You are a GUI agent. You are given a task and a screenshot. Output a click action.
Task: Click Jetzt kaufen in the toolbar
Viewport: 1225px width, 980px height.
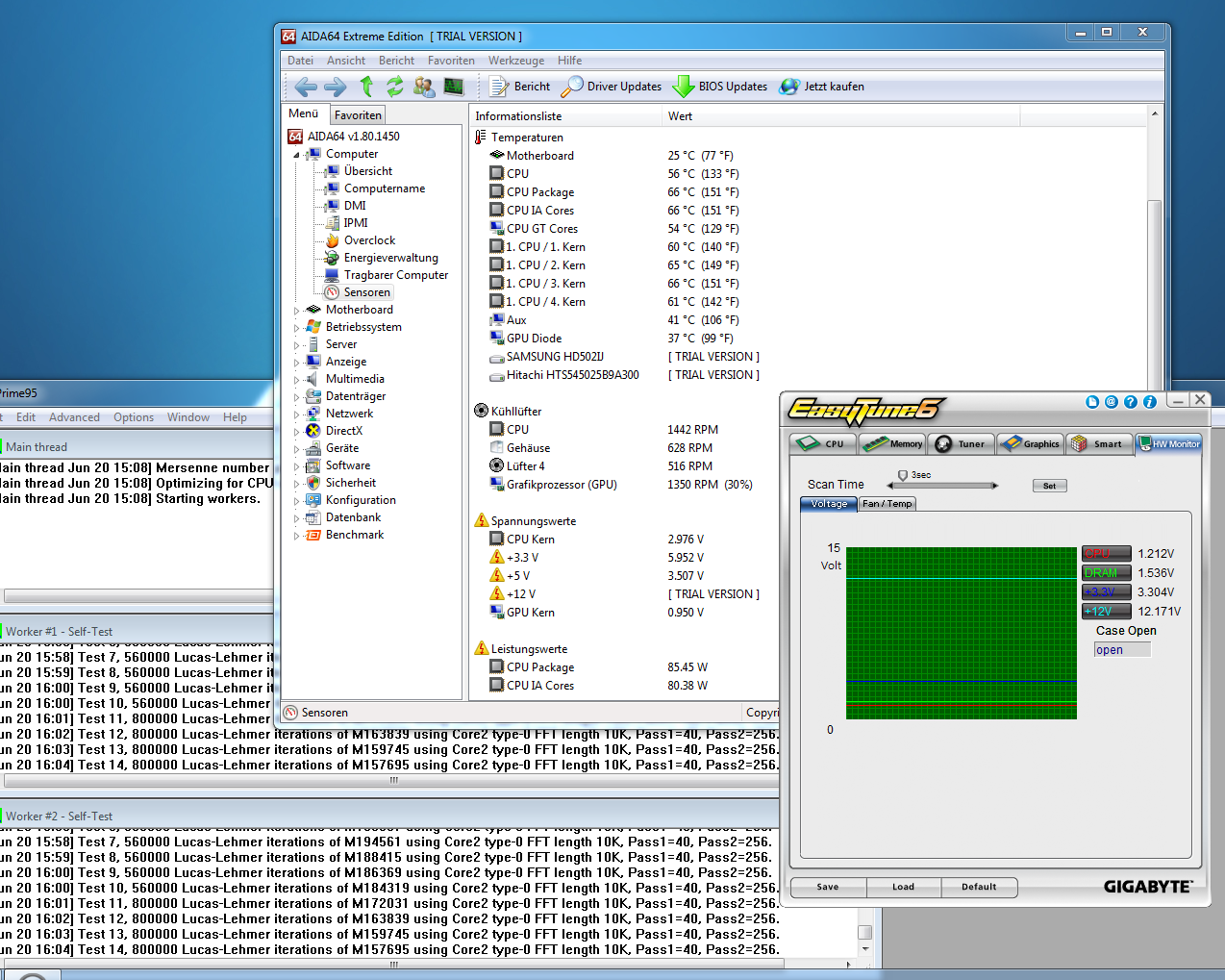822,87
